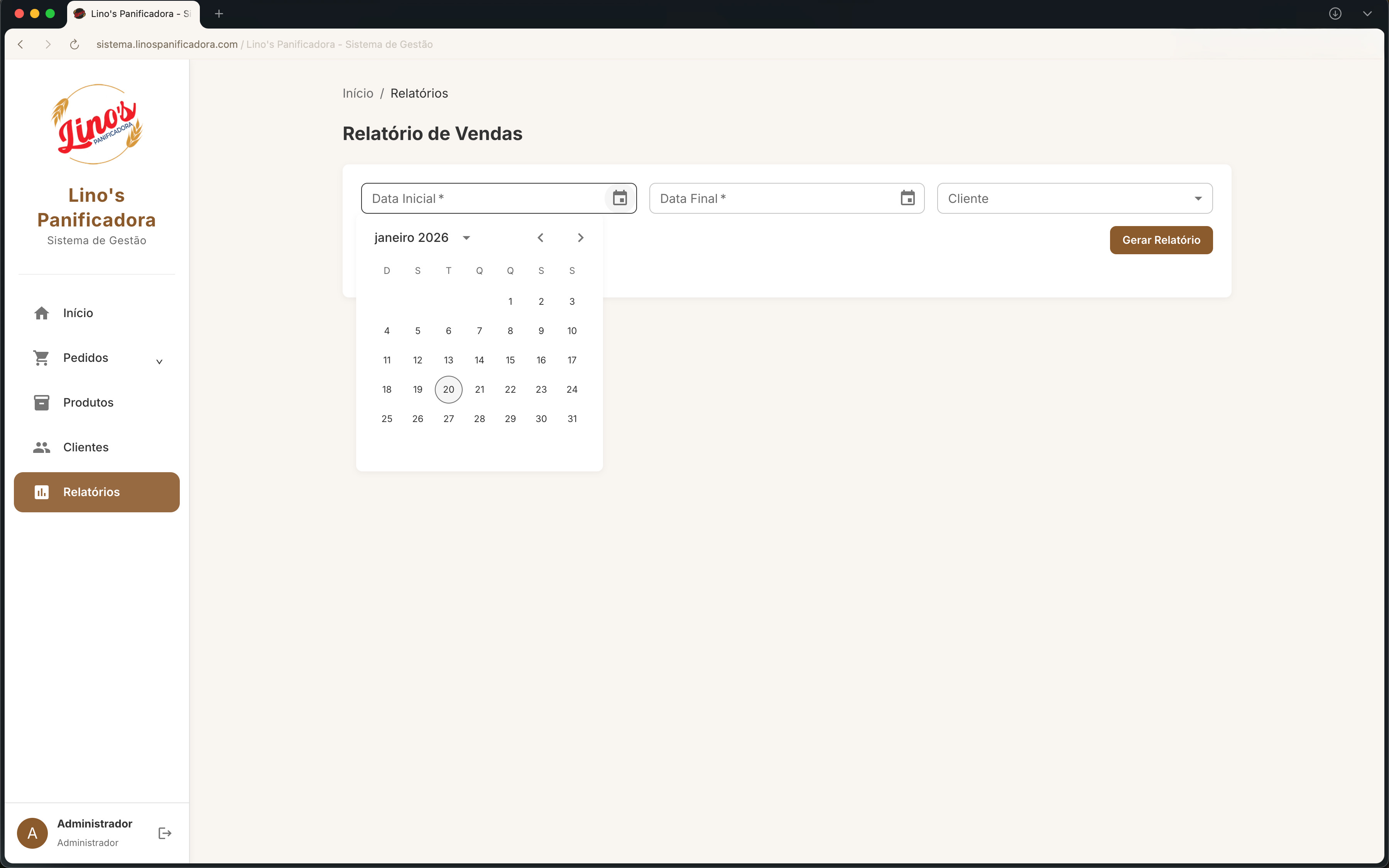Click the Administrador avatar letter A
Image resolution: width=1389 pixels, height=868 pixels.
tap(32, 833)
